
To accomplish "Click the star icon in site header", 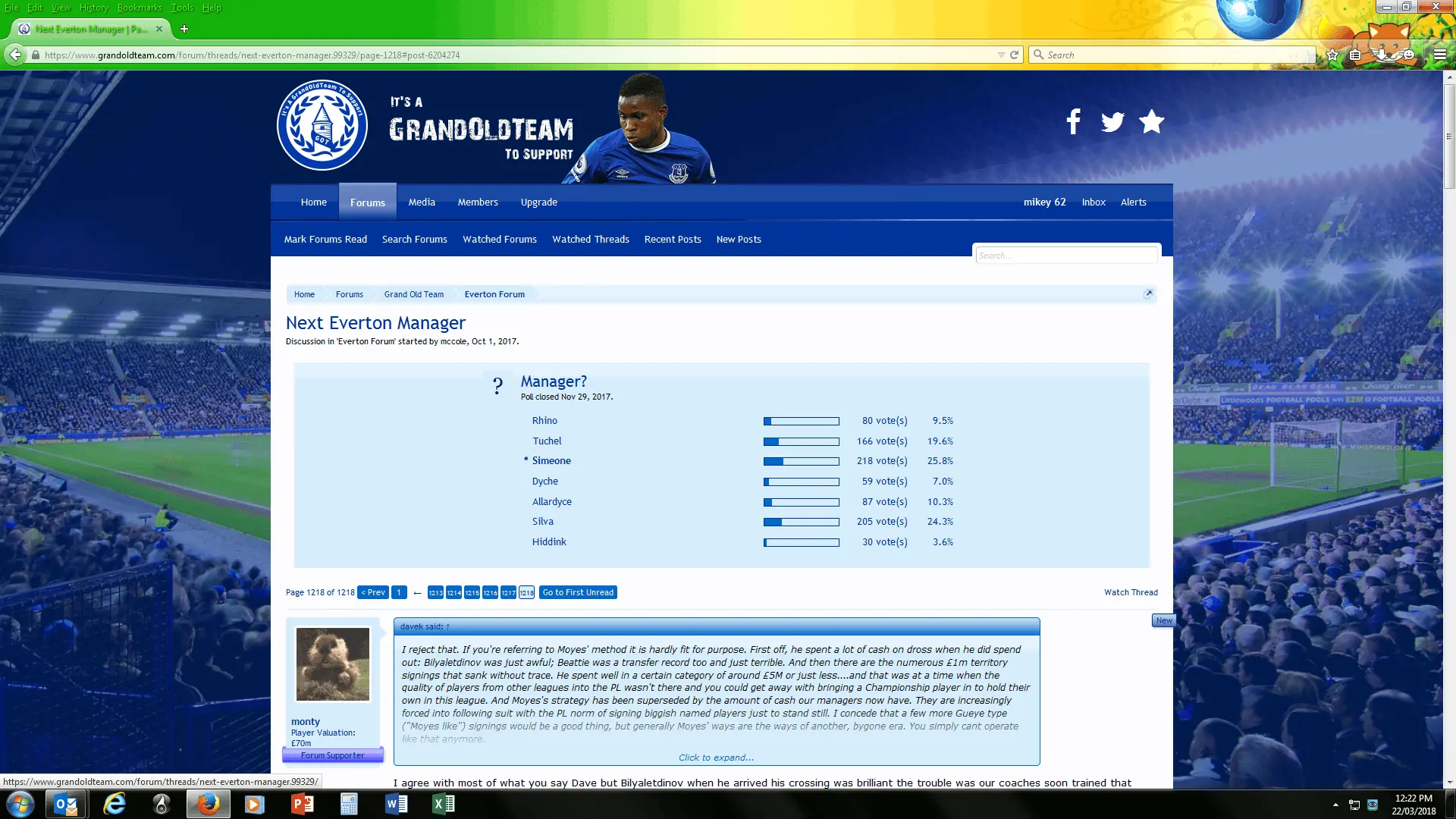I will click(1151, 121).
